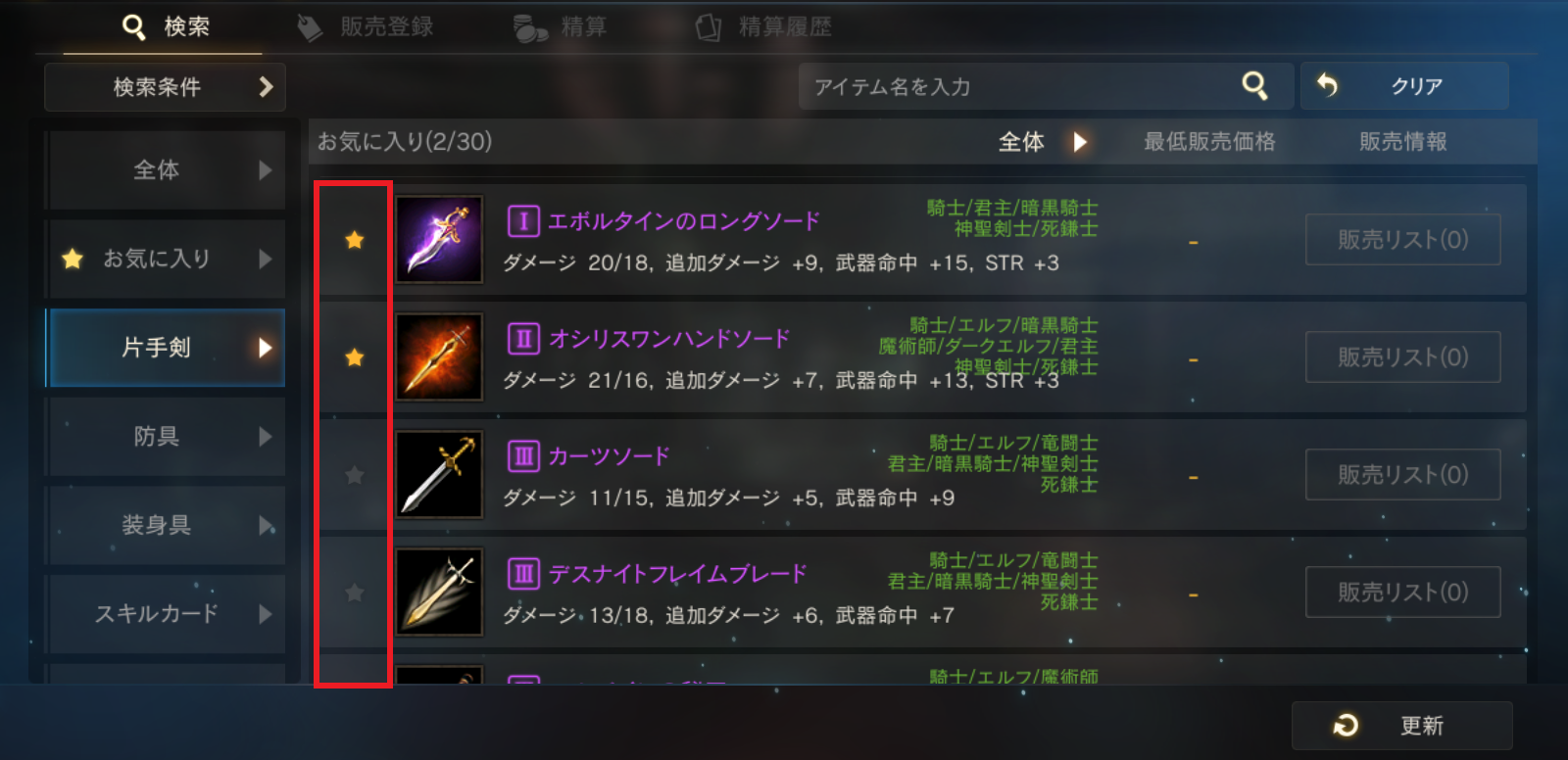Mark デスナイトフレイムブレード as favorite
Viewport: 1568px width, 760px height.
point(355,593)
